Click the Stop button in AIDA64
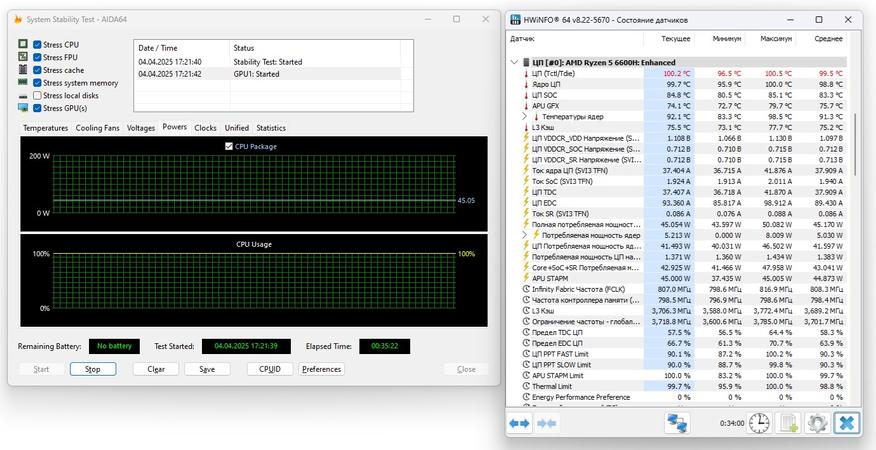 [93, 369]
